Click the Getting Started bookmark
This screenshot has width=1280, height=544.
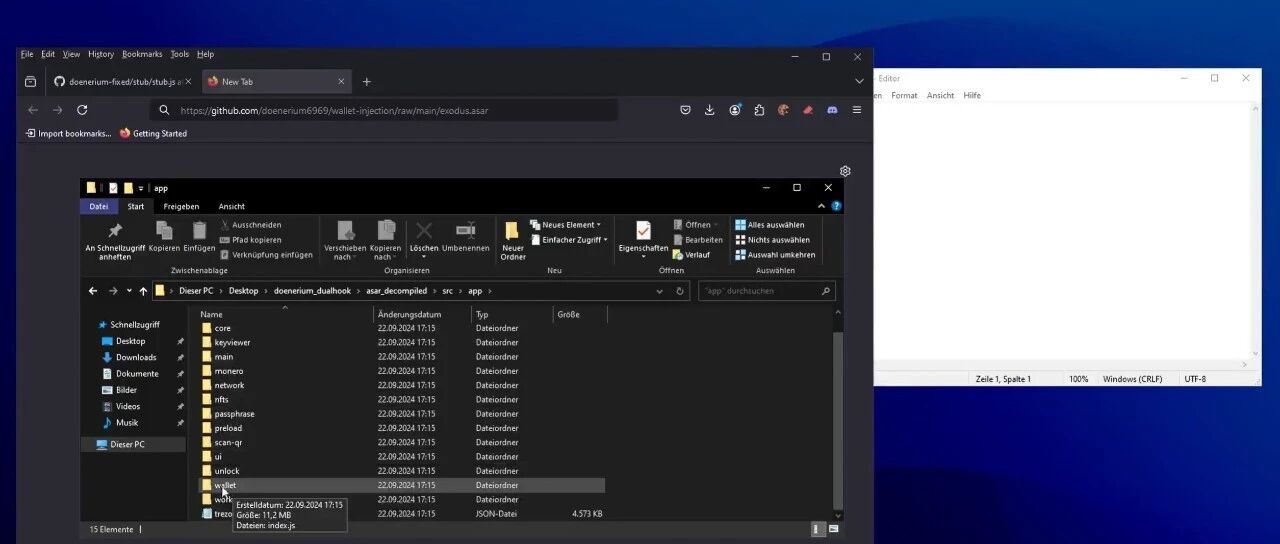[x=153, y=133]
